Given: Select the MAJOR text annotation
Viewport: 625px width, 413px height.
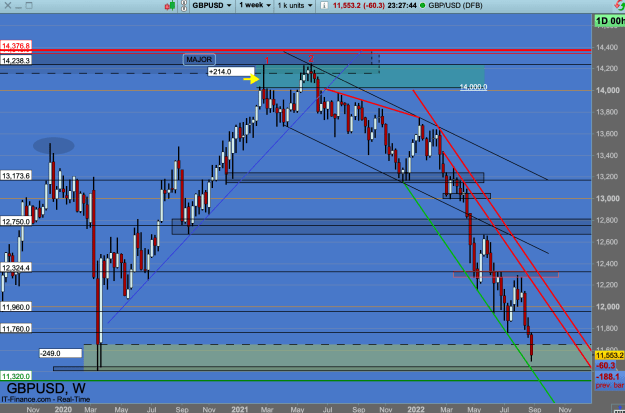Looking at the screenshot, I should pos(199,60).
